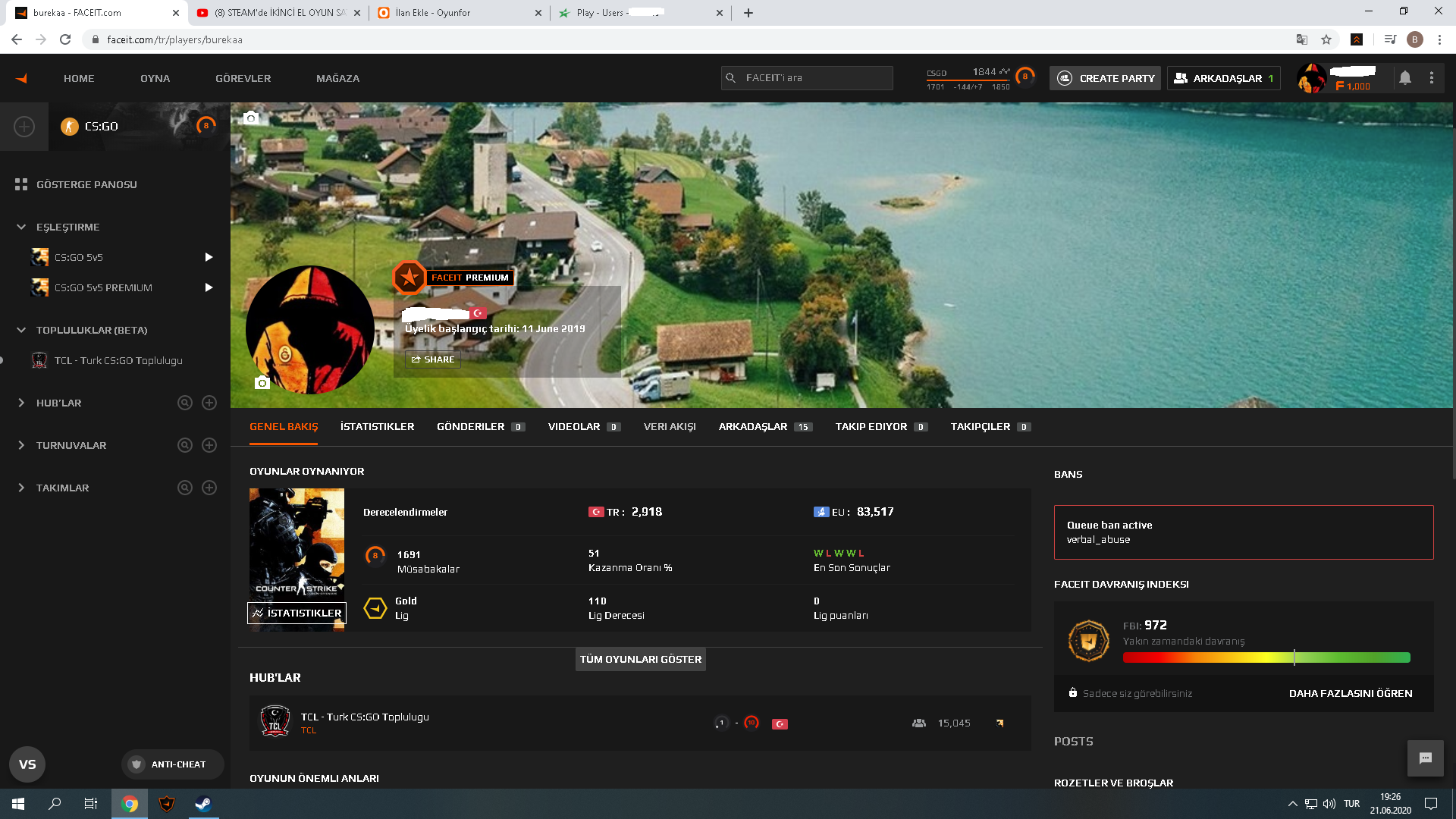Viewport: 1456px width, 819px height.
Task: Click the FACEIT Premium star badge
Action: coord(409,278)
